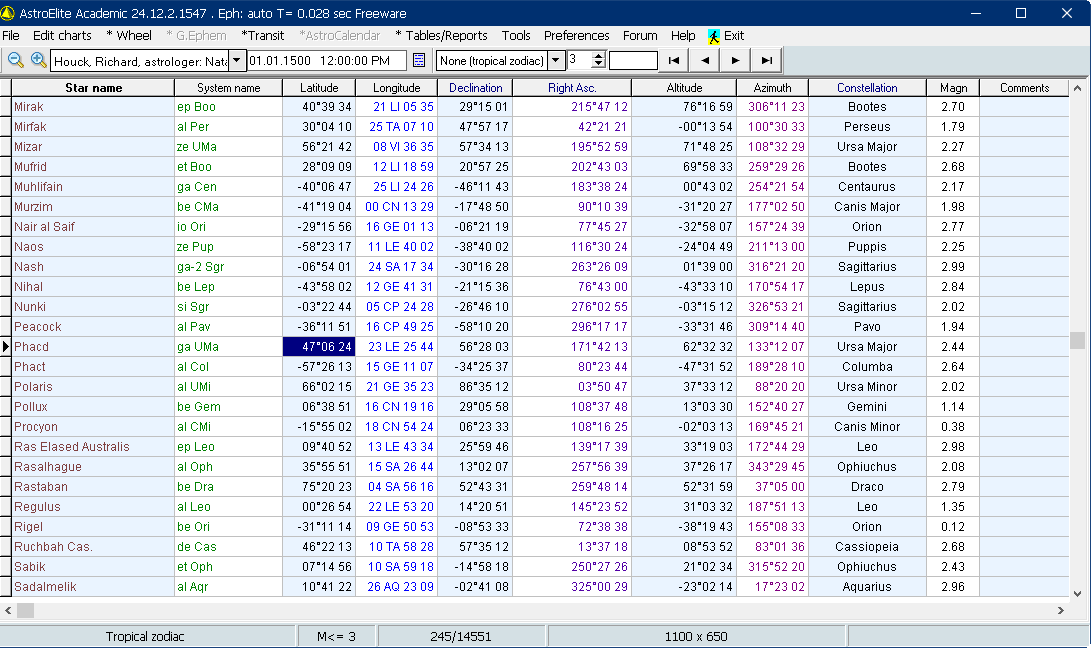Click magnitude value 0.38 for Procyon
Image resolution: width=1091 pixels, height=648 pixels.
pos(953,427)
